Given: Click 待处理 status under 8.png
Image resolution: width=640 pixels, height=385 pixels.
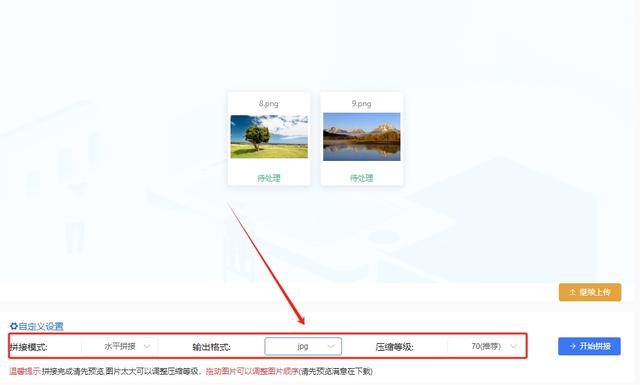Looking at the screenshot, I should [x=269, y=178].
